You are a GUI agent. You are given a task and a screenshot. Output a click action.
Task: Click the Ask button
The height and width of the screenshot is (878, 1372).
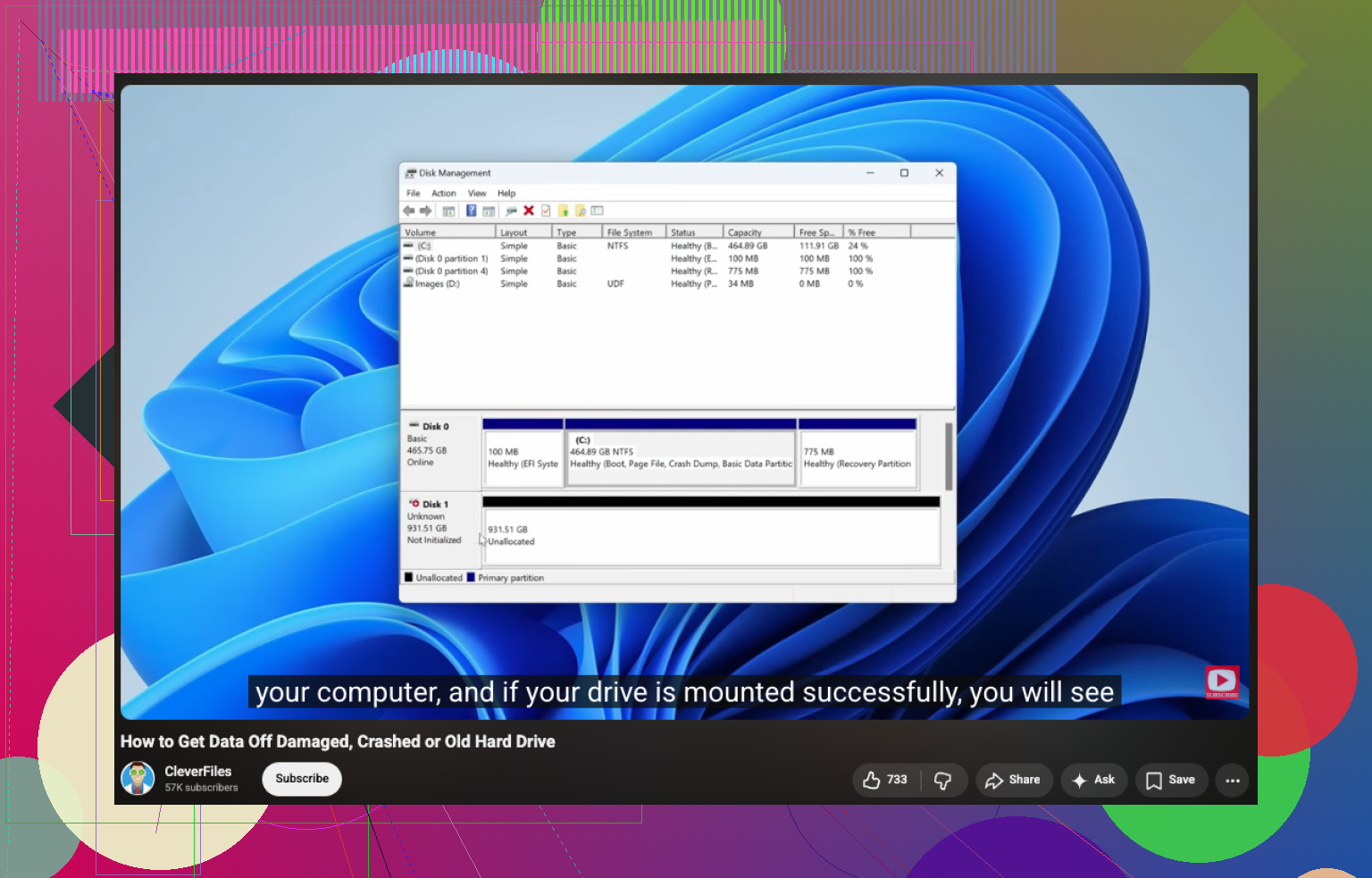coord(1094,780)
